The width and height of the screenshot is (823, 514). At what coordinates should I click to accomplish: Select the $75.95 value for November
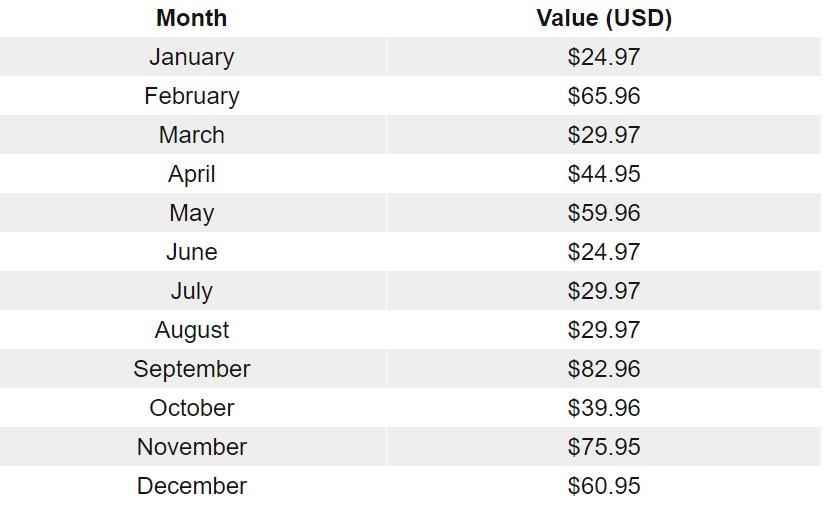(604, 447)
